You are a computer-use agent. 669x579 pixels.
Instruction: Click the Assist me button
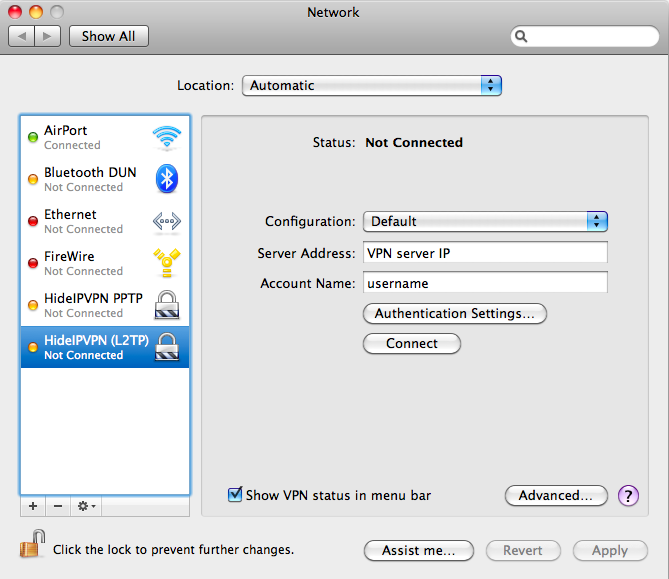coord(419,550)
